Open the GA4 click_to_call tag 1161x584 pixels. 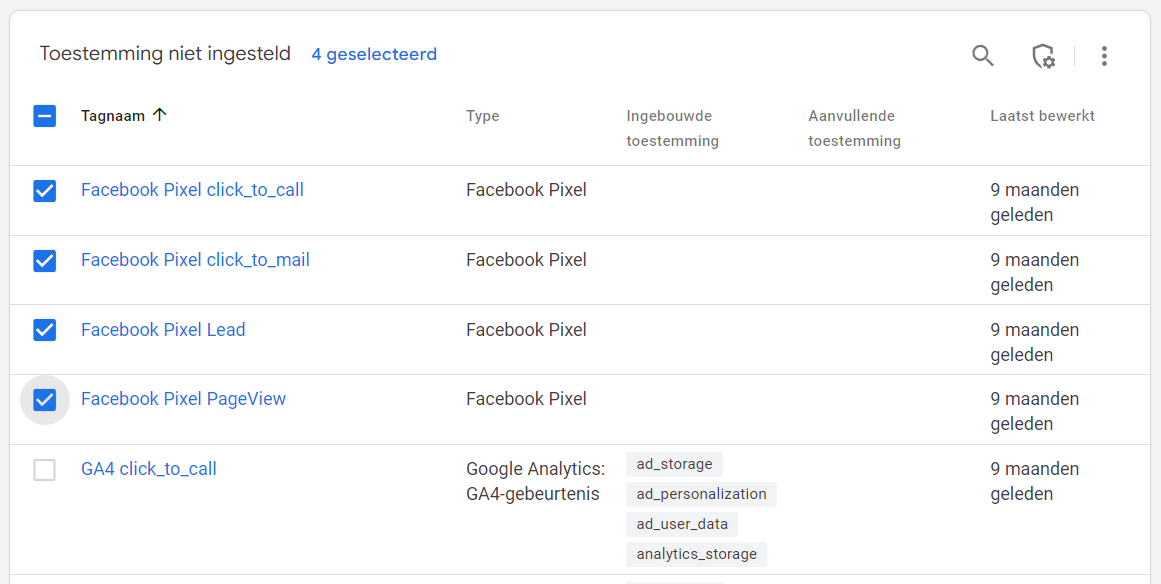click(149, 469)
